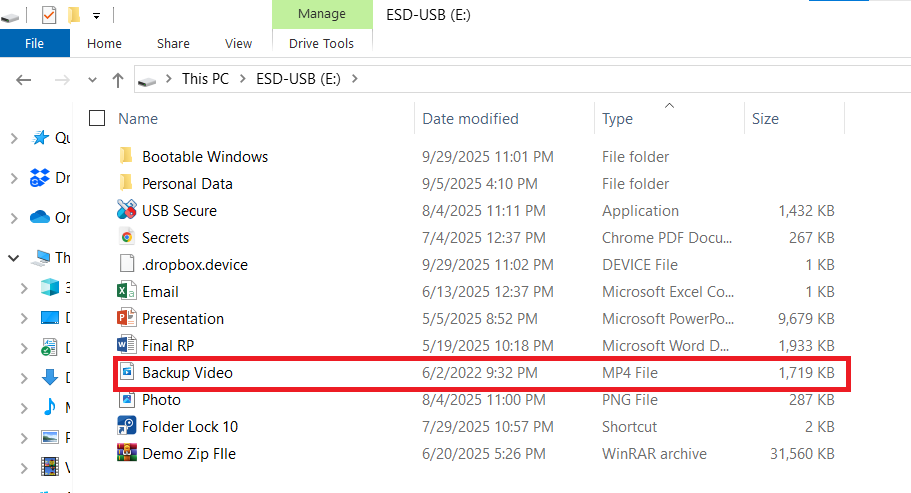Expand the OneDrive tree node

tap(14, 218)
